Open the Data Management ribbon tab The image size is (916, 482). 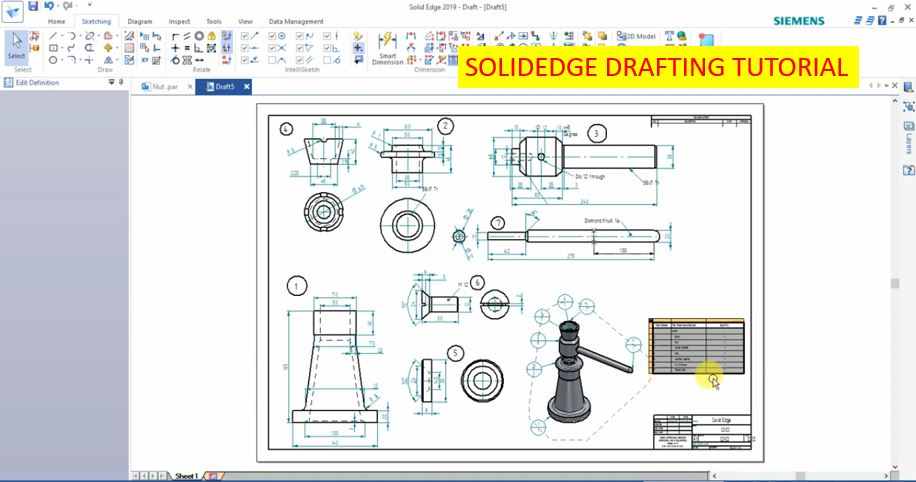296,21
